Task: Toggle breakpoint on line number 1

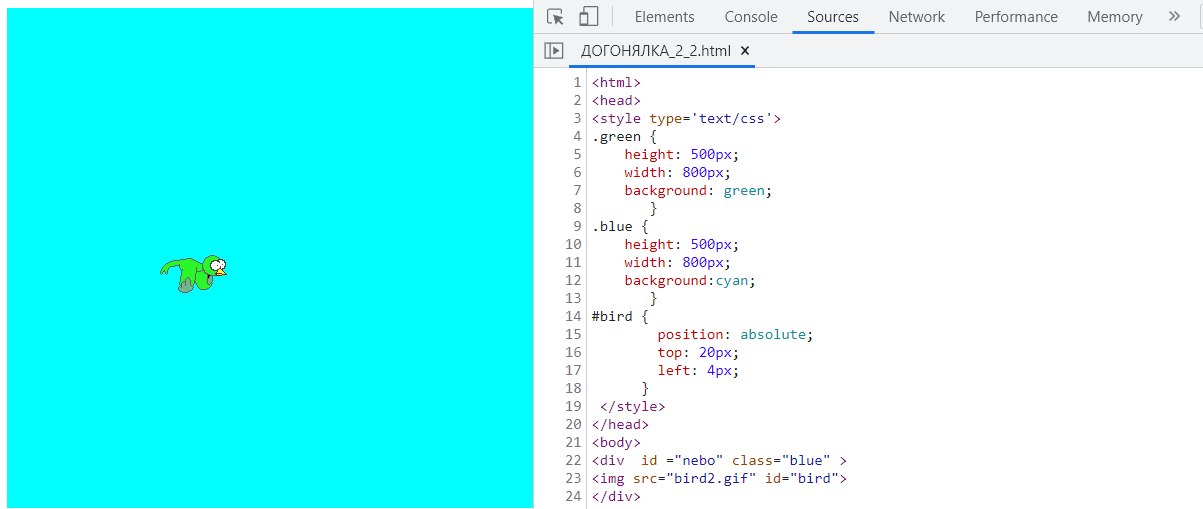Action: (576, 82)
